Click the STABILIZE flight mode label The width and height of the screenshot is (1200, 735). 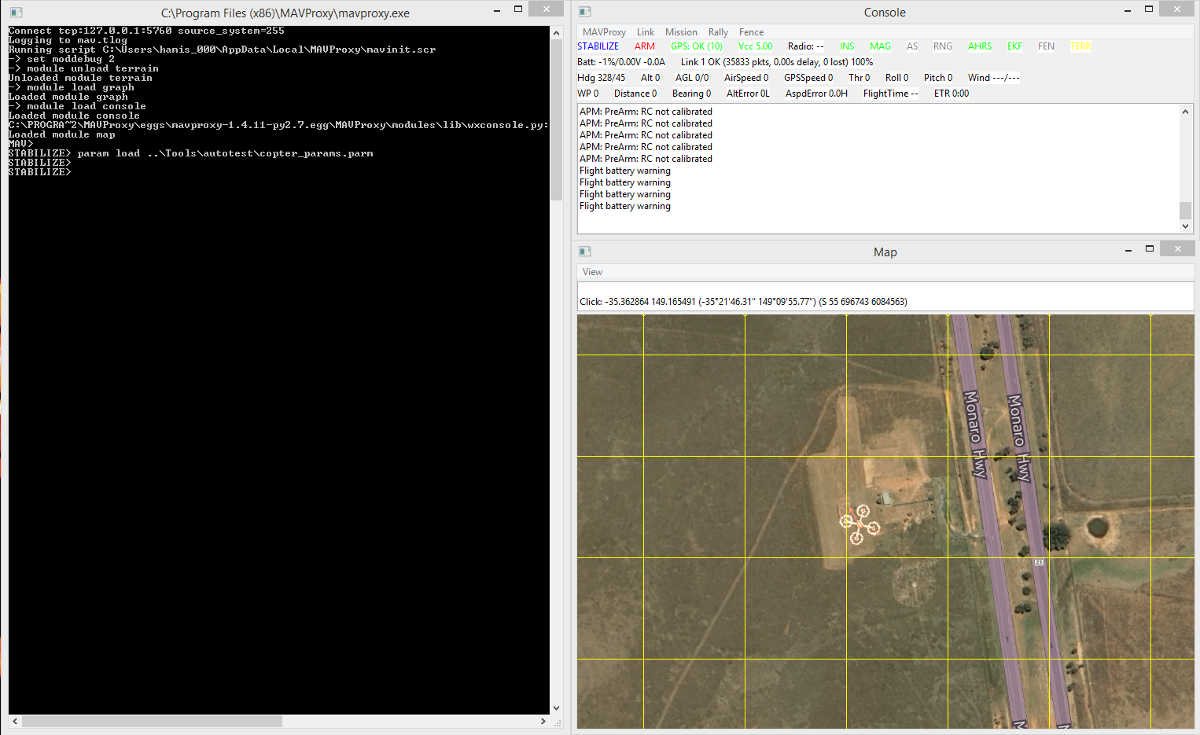click(598, 46)
